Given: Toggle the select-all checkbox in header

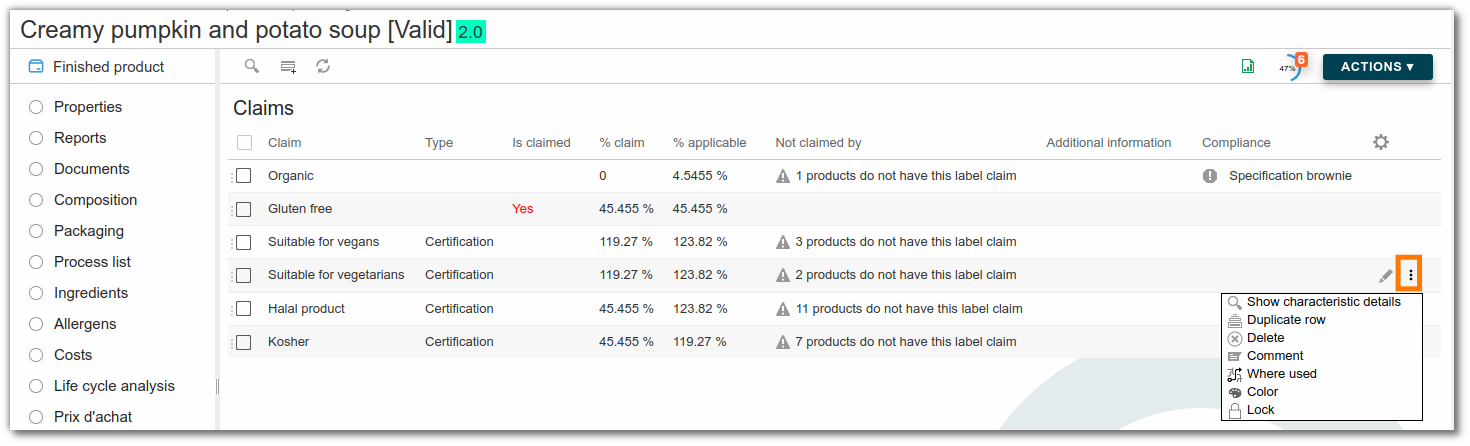Looking at the screenshot, I should tap(244, 143).
